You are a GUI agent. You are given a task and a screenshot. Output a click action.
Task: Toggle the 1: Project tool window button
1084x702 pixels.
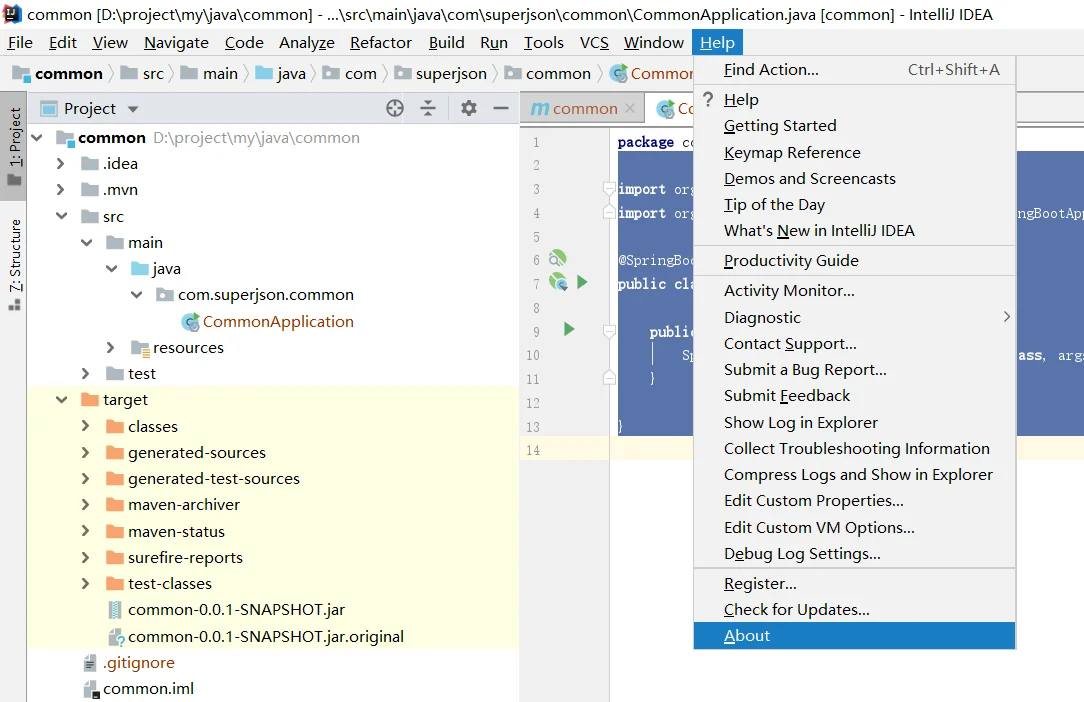15,146
